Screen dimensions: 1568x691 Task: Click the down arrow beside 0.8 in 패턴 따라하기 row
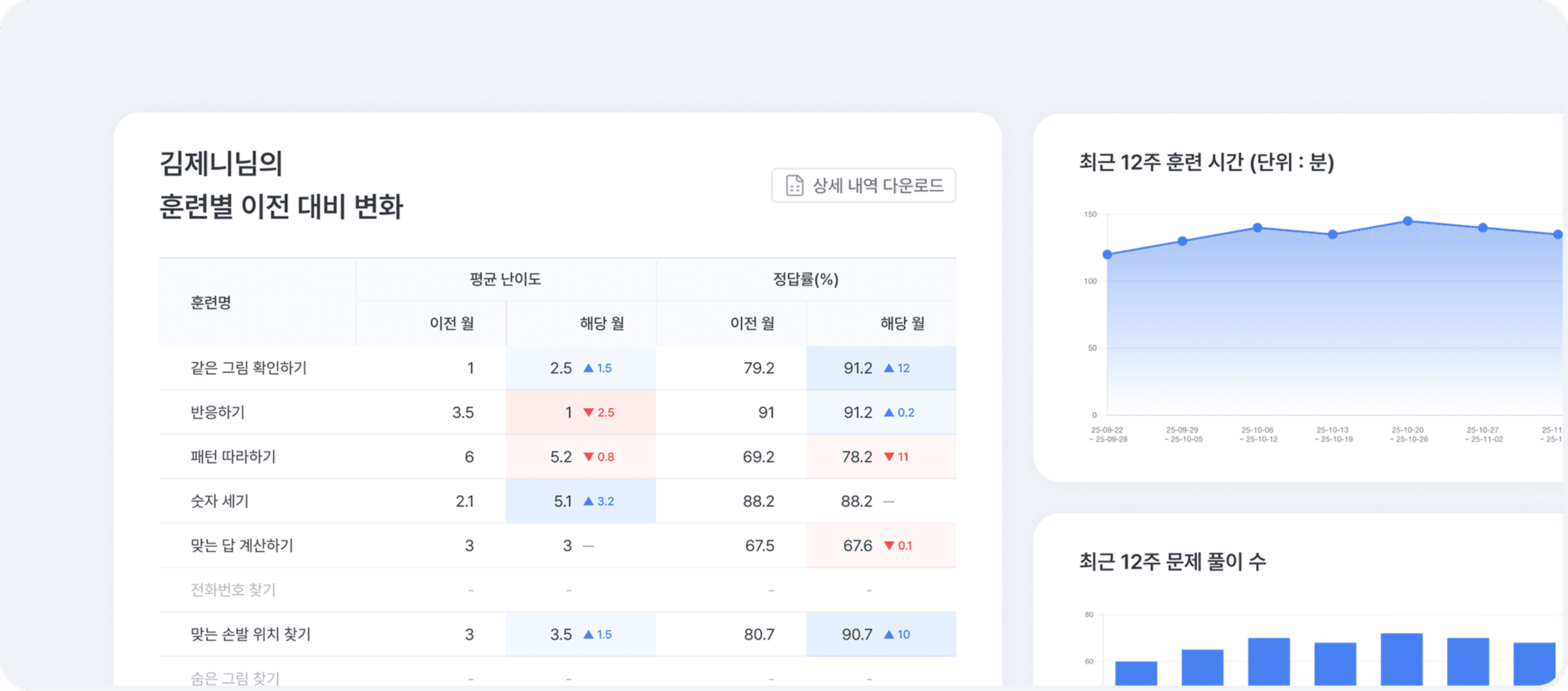589,457
